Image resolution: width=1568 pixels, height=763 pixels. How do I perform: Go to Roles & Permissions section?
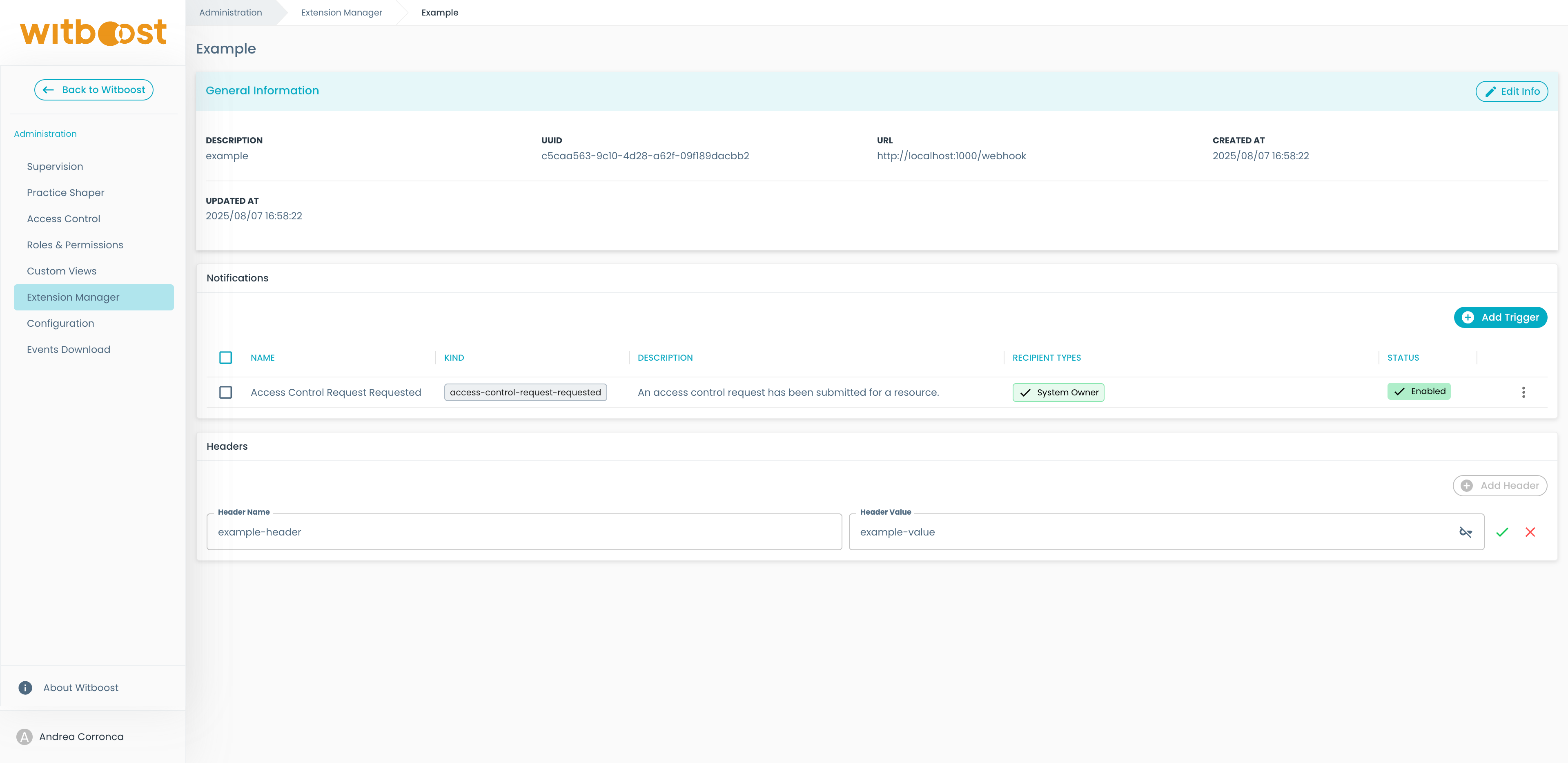click(75, 245)
